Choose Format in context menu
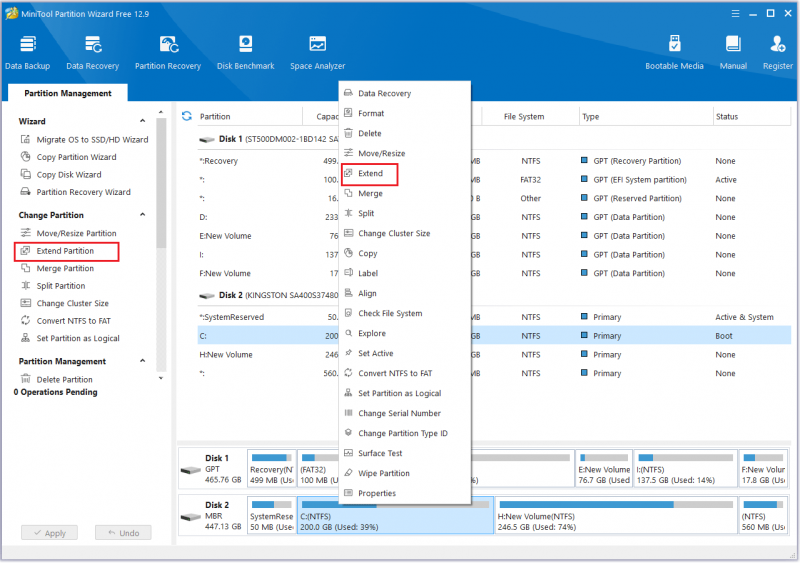 (405, 113)
